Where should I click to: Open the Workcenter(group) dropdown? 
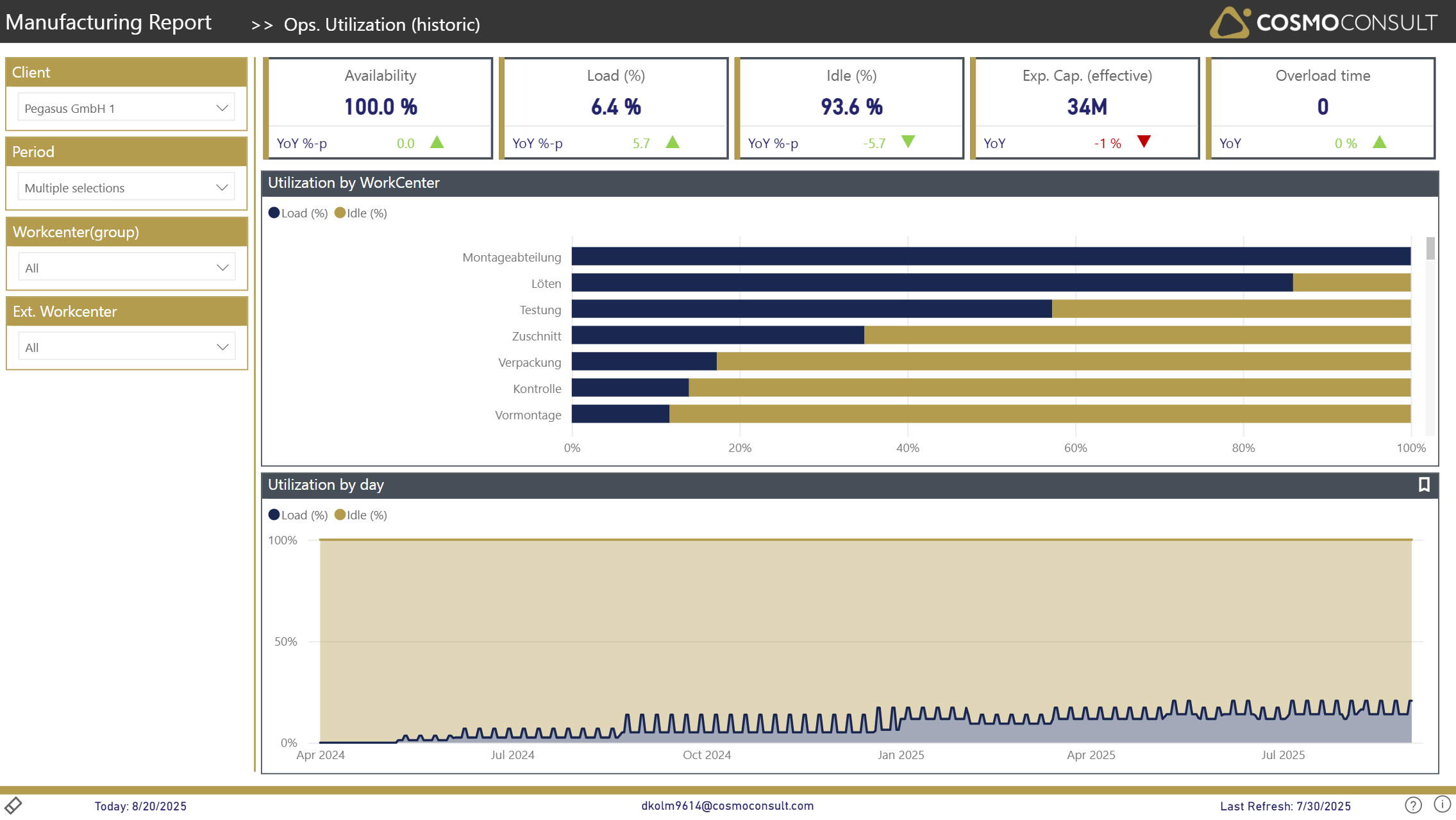[x=126, y=267]
